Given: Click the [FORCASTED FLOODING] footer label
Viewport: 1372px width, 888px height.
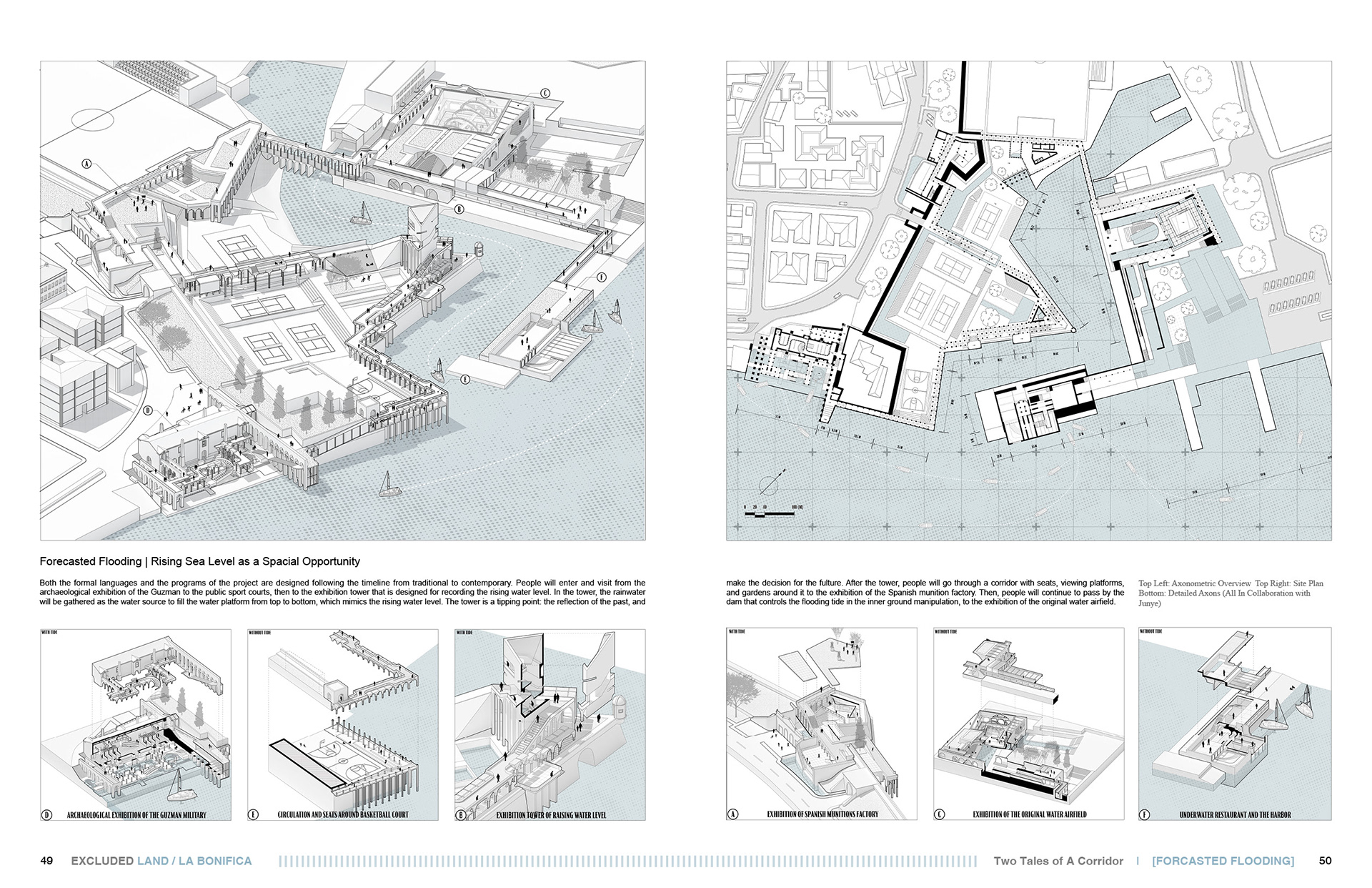Looking at the screenshot, I should [x=1223, y=861].
